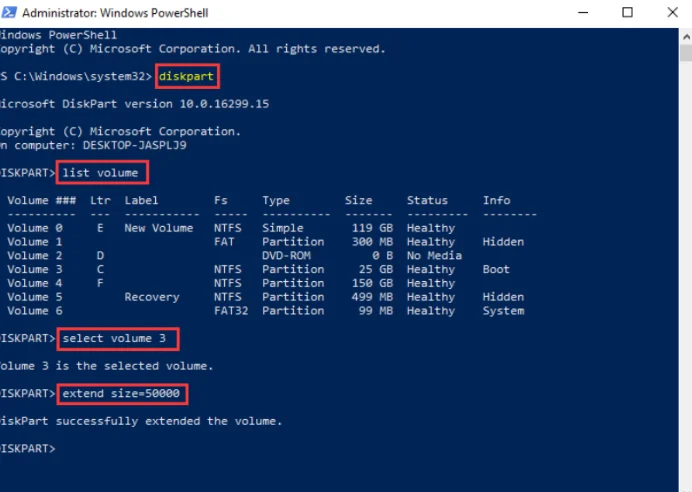Click the 'DVD-ROM' type entry

click(x=286, y=255)
